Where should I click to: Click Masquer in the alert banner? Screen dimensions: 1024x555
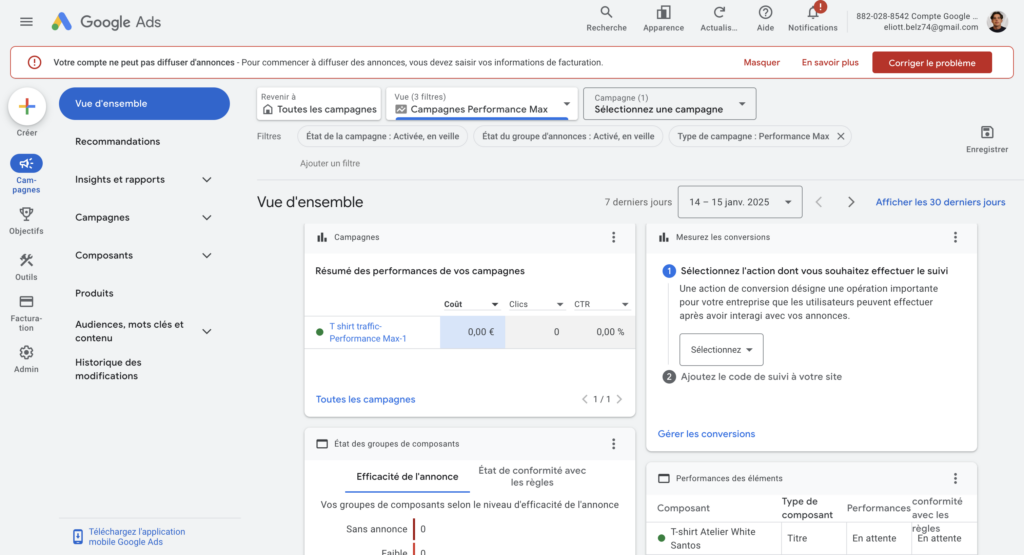[761, 63]
